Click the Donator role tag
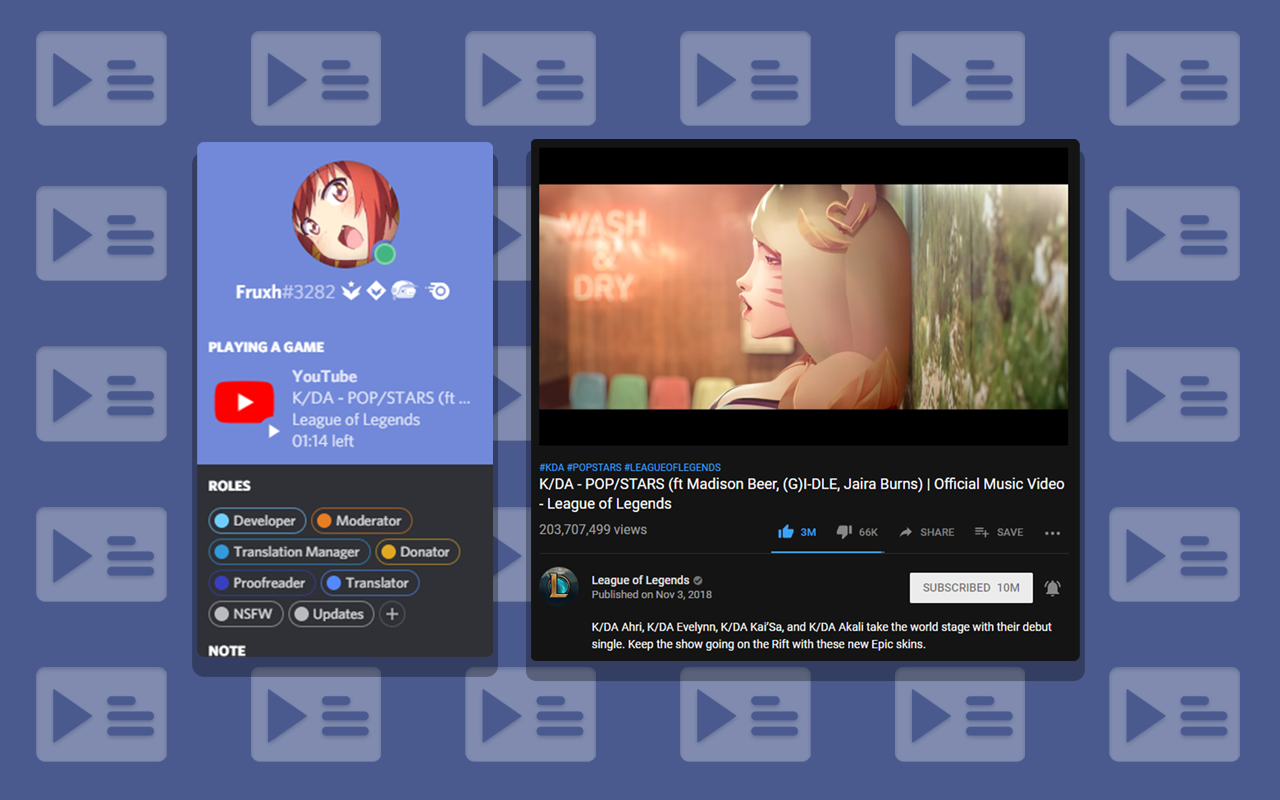This screenshot has width=1280, height=800. [x=417, y=552]
